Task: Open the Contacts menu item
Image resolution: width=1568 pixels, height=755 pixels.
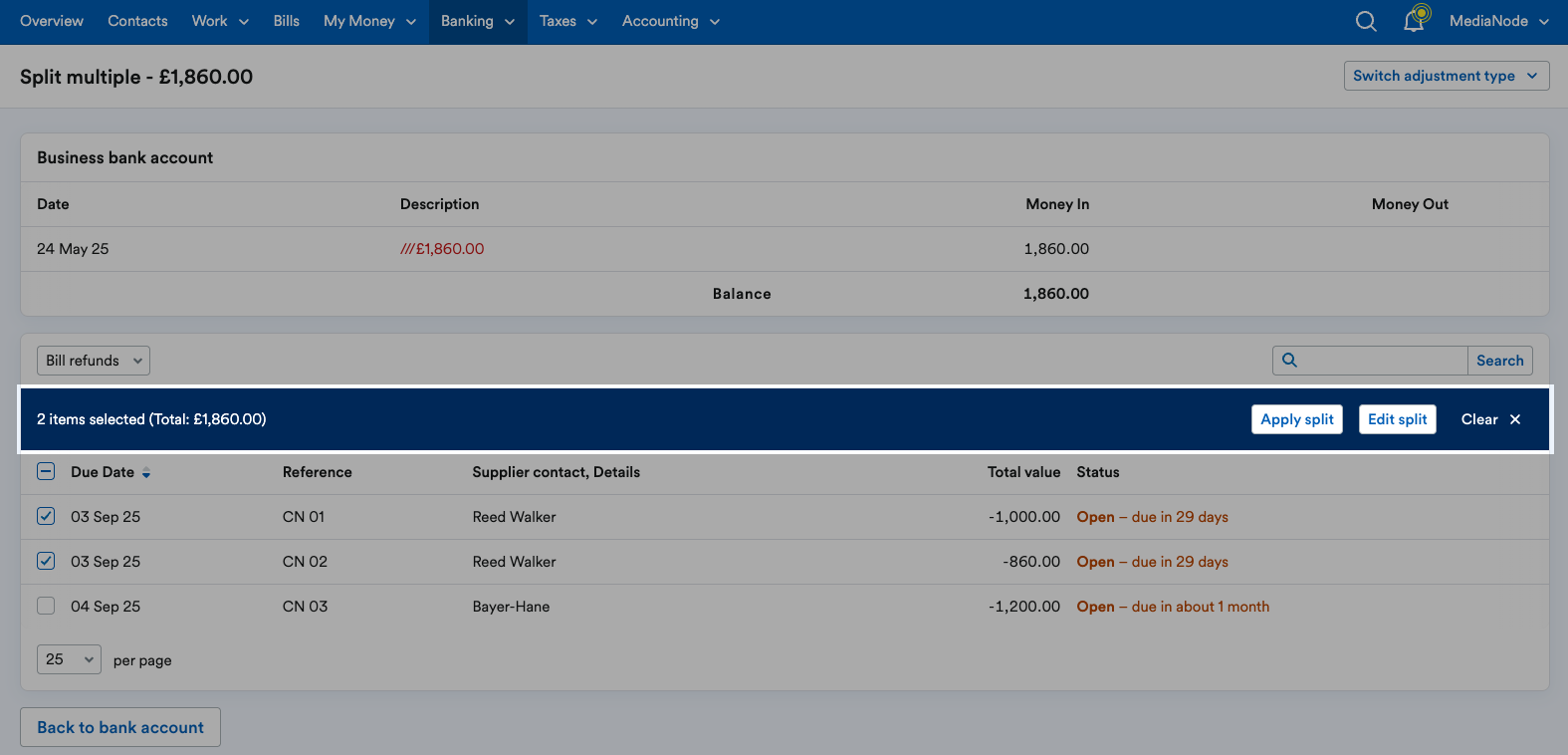Action: click(137, 21)
